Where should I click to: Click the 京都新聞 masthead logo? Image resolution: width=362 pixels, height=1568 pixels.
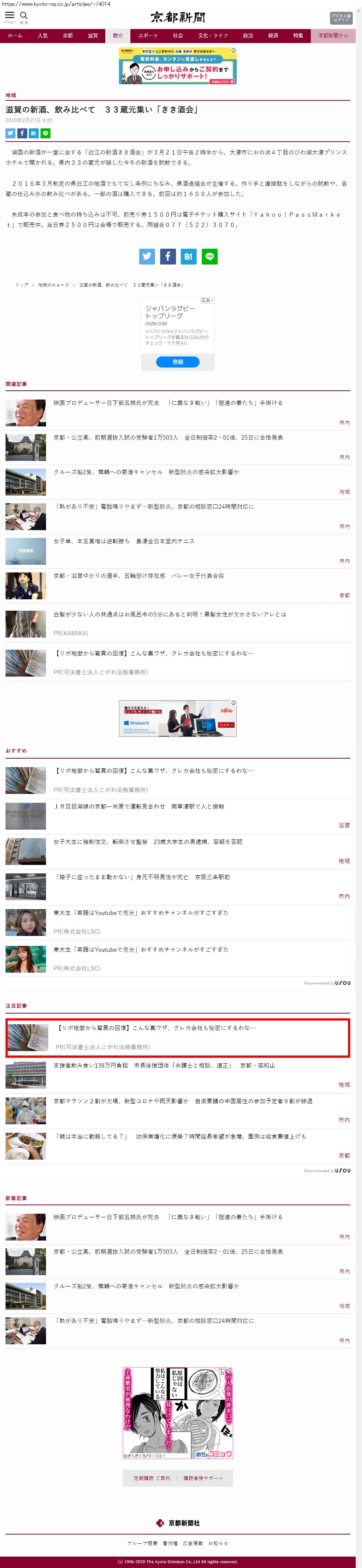178,17
